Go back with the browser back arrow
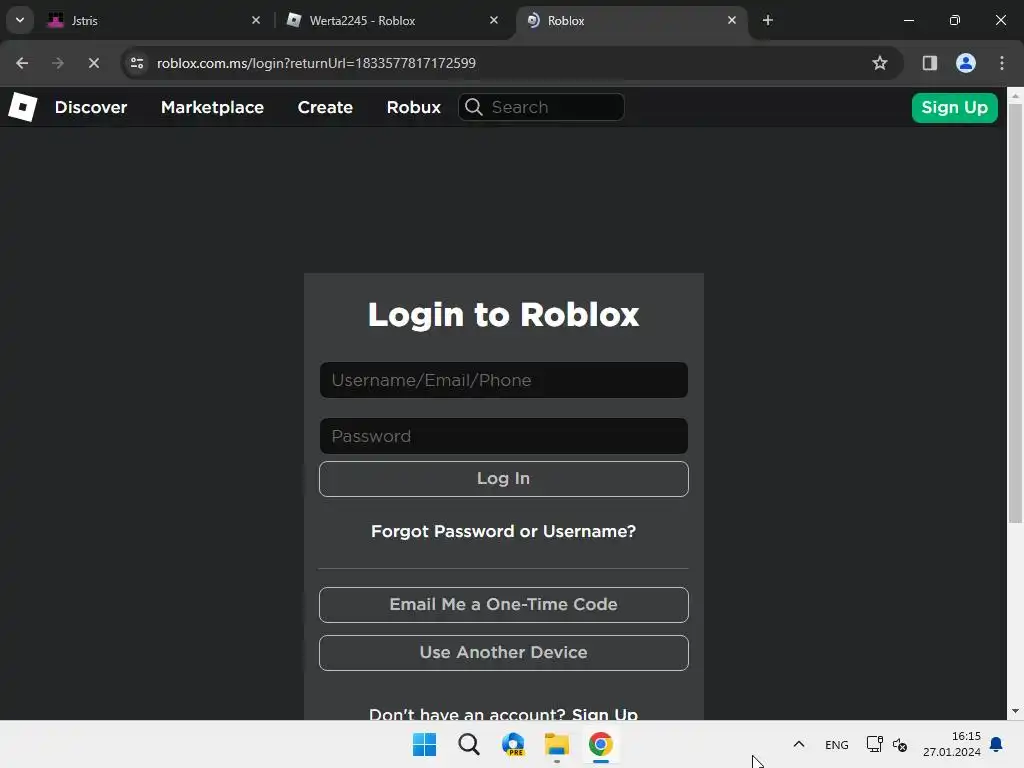This screenshot has width=1024, height=768. coord(22,63)
